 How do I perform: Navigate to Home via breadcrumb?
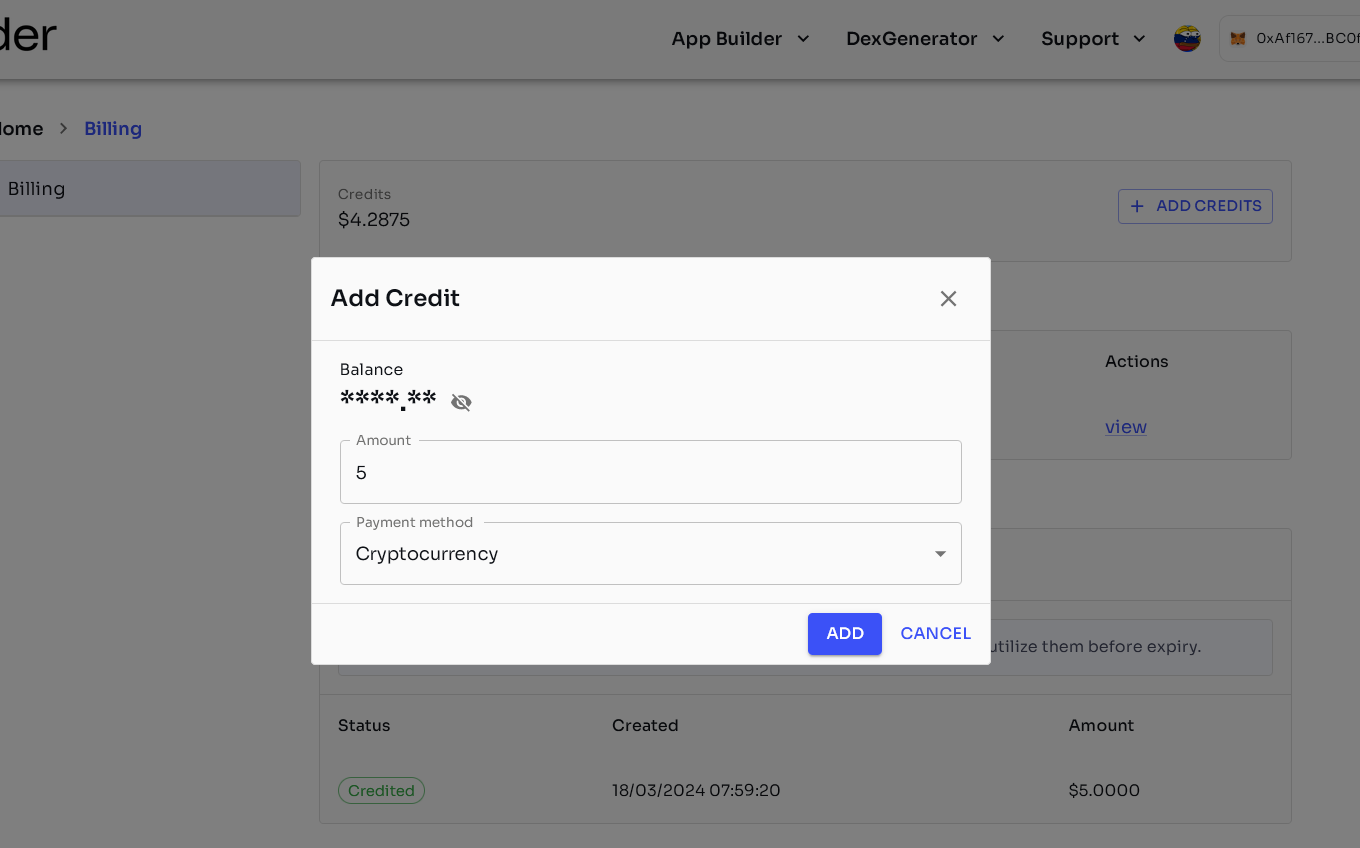20,128
